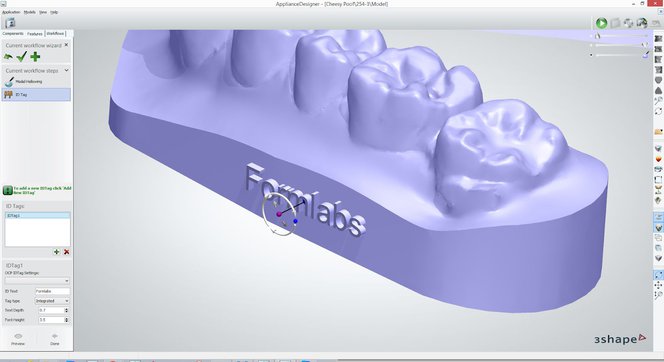Open the Tag type dropdown
This screenshot has width=664, height=362.
point(52,301)
